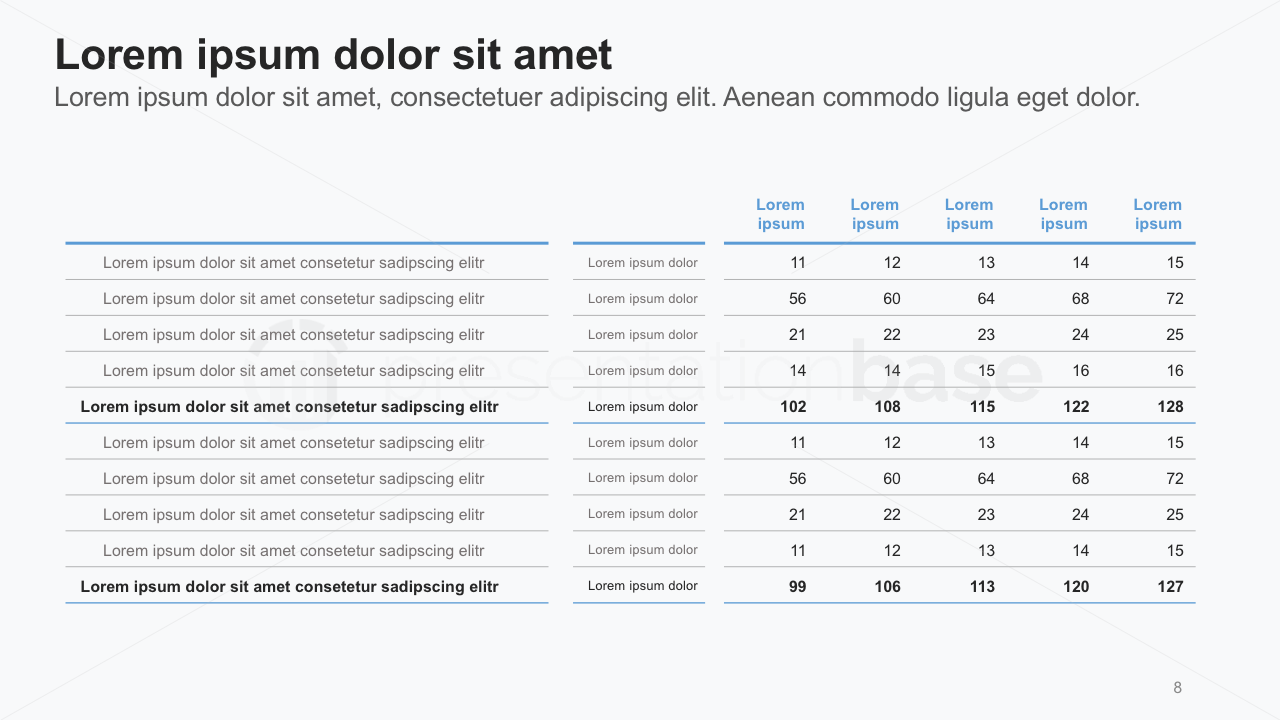Click the bold total cell 113
Image resolution: width=1280 pixels, height=720 pixels.
[982, 587]
